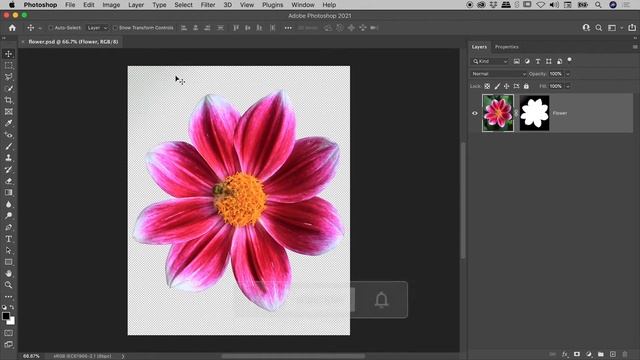This screenshot has height=360, width=640.
Task: Select the Lasso tool
Action: pyautogui.click(x=9, y=77)
